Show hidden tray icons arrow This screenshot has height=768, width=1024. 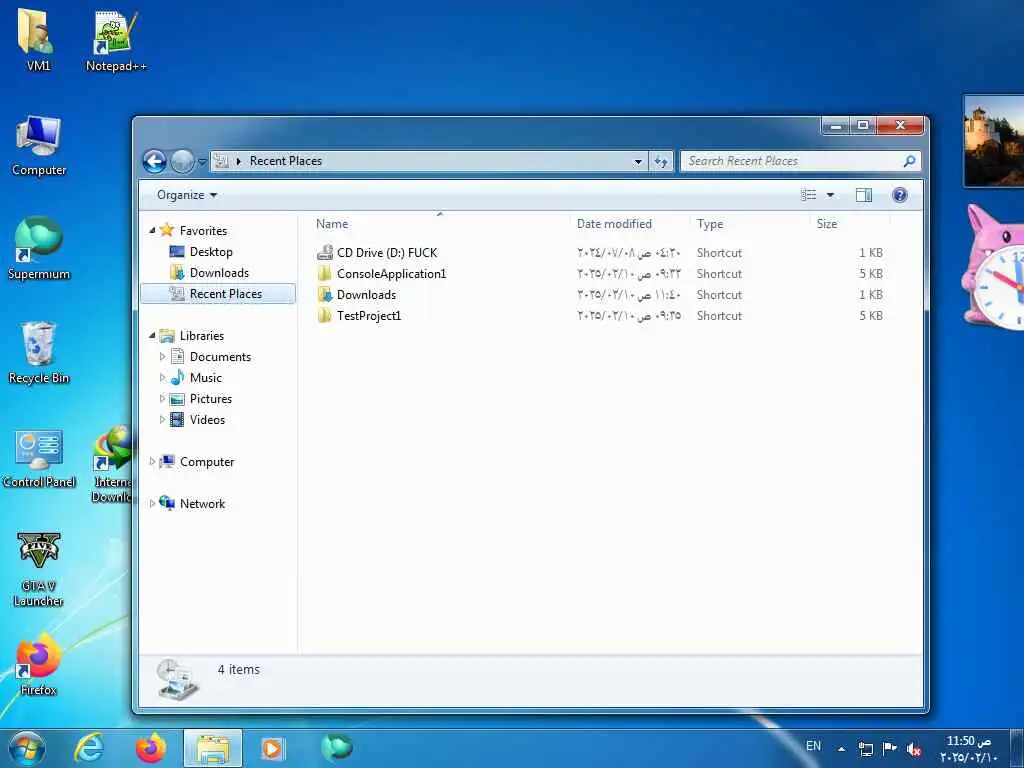pos(841,749)
